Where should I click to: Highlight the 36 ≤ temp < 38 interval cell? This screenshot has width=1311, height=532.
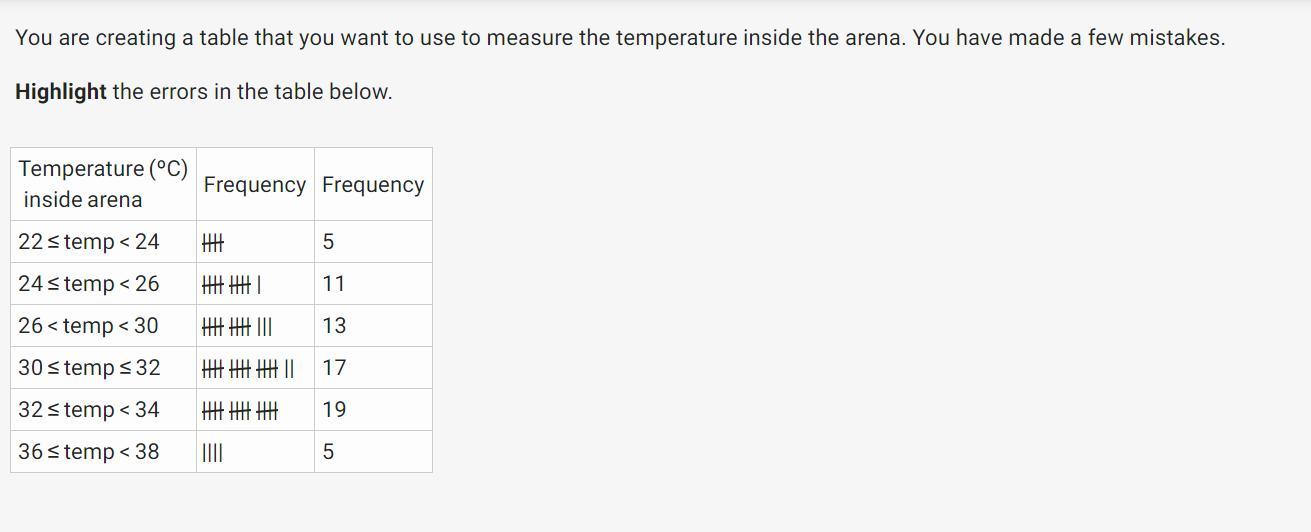coord(89,452)
